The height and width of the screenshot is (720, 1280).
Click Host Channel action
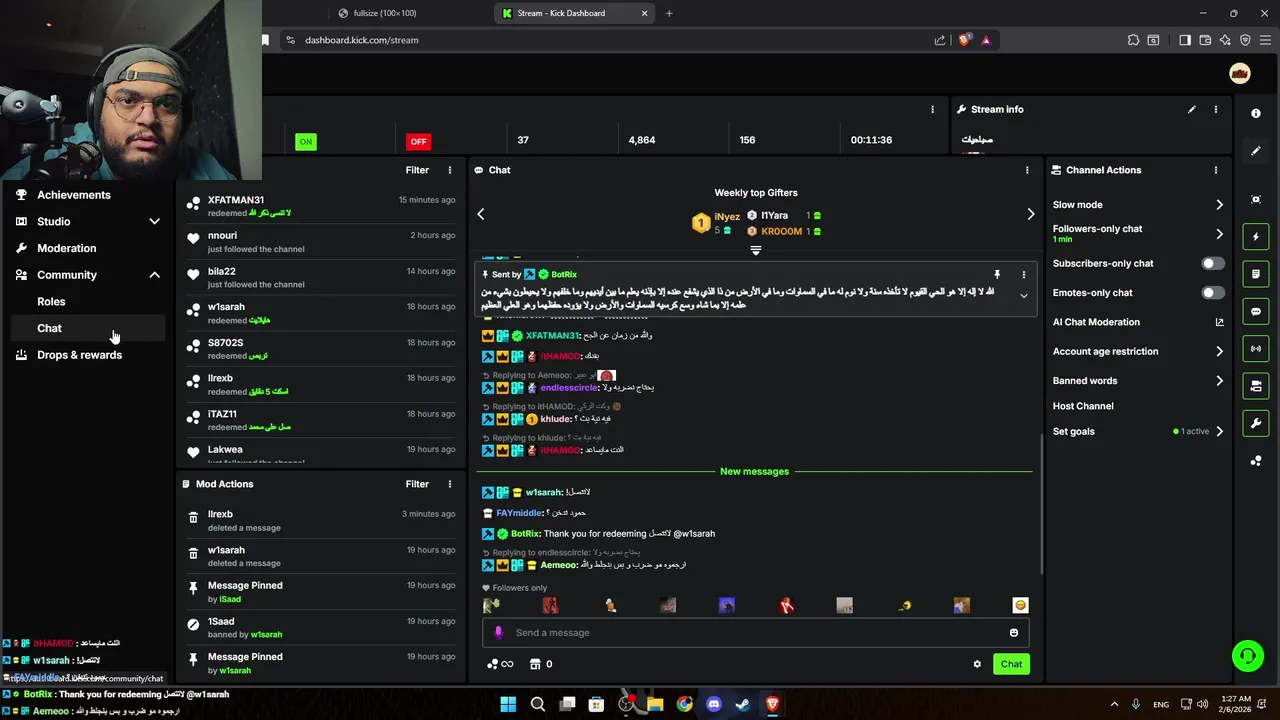[x=1083, y=406]
